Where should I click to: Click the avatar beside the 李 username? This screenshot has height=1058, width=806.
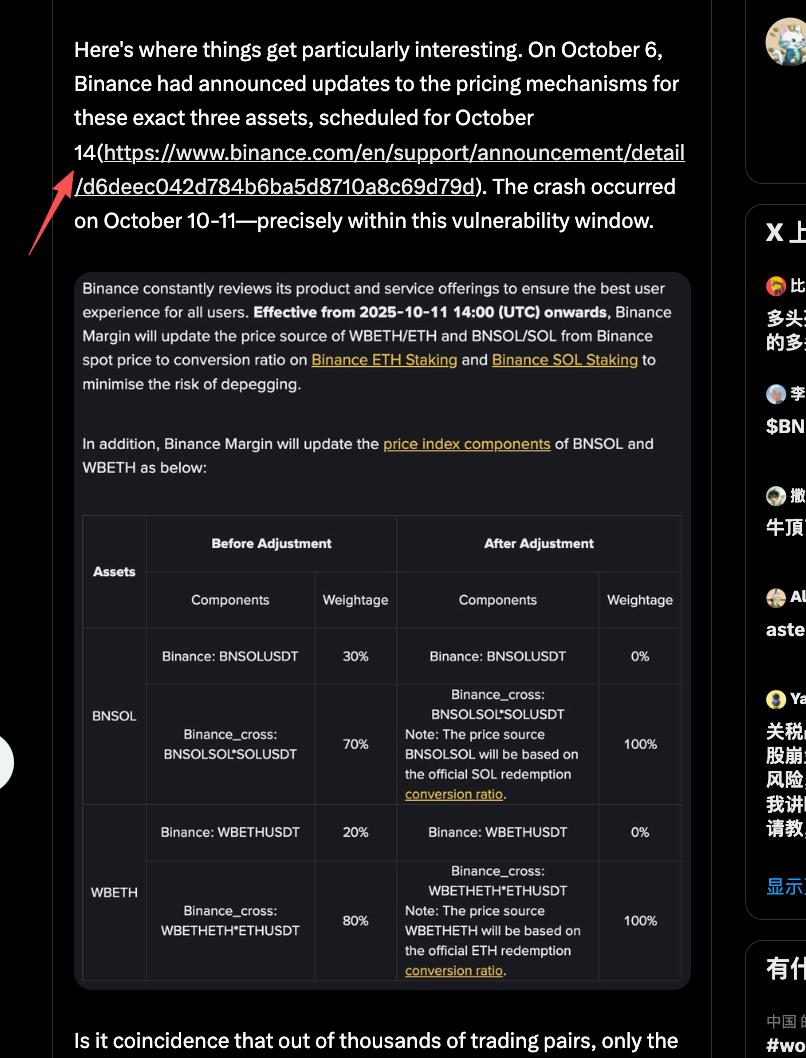776,394
